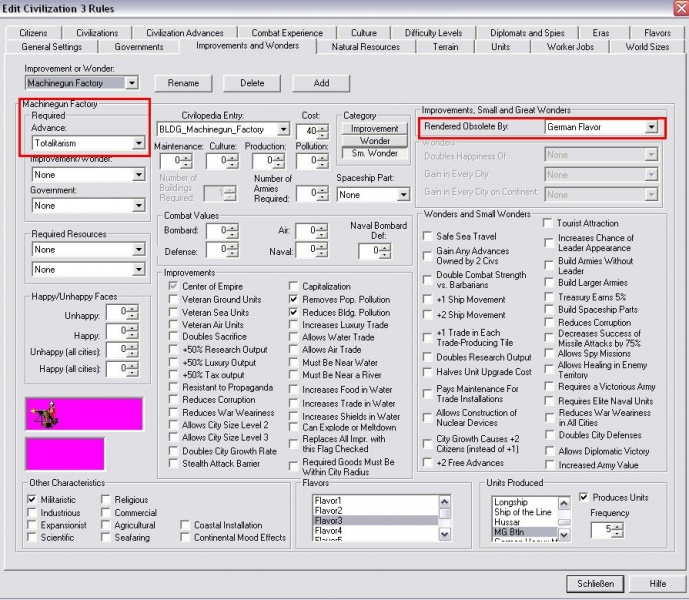
Task: Toggle the Militaristic characteristic checkbox
Action: [x=32, y=500]
